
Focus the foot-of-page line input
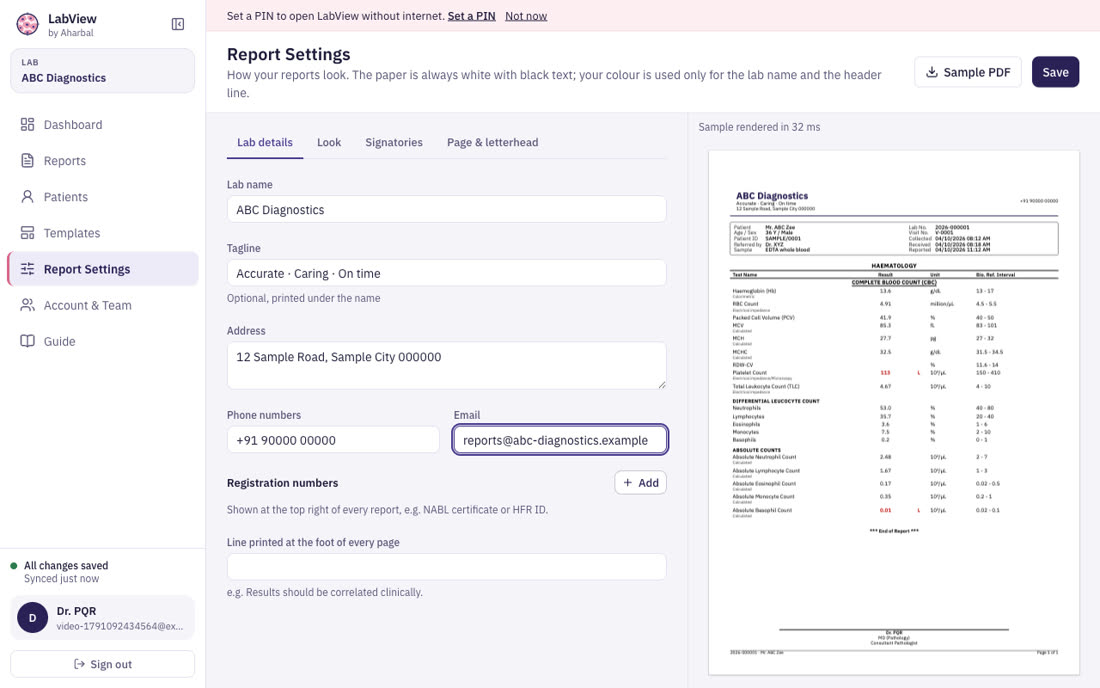[446, 567]
